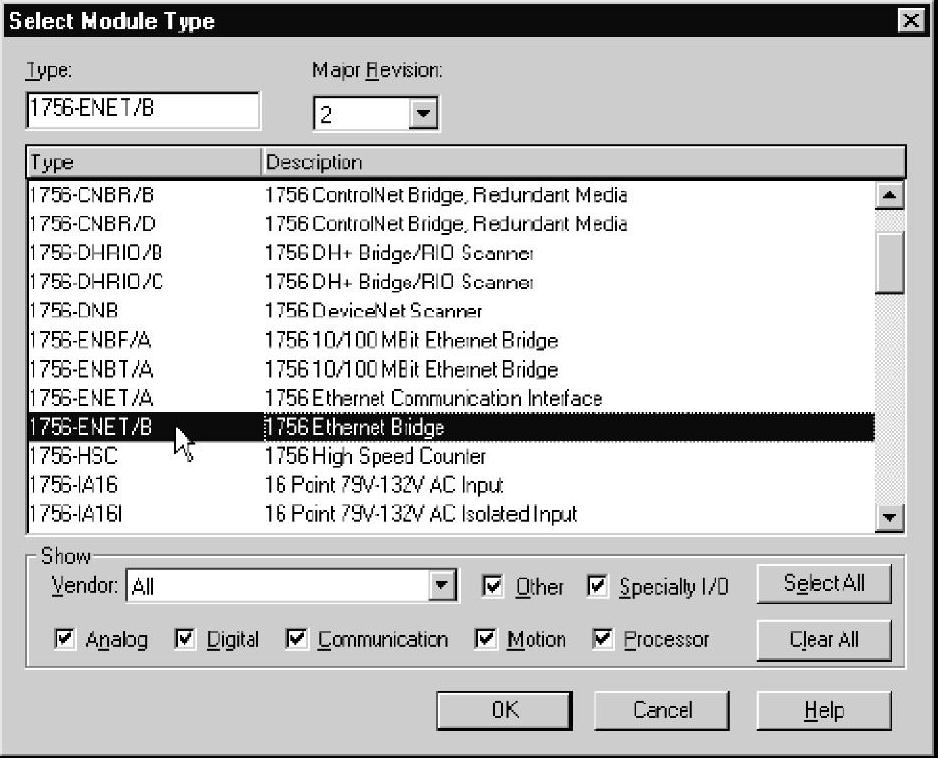Click the Type text input field
Viewport: 938px width, 758px height.
143,110
